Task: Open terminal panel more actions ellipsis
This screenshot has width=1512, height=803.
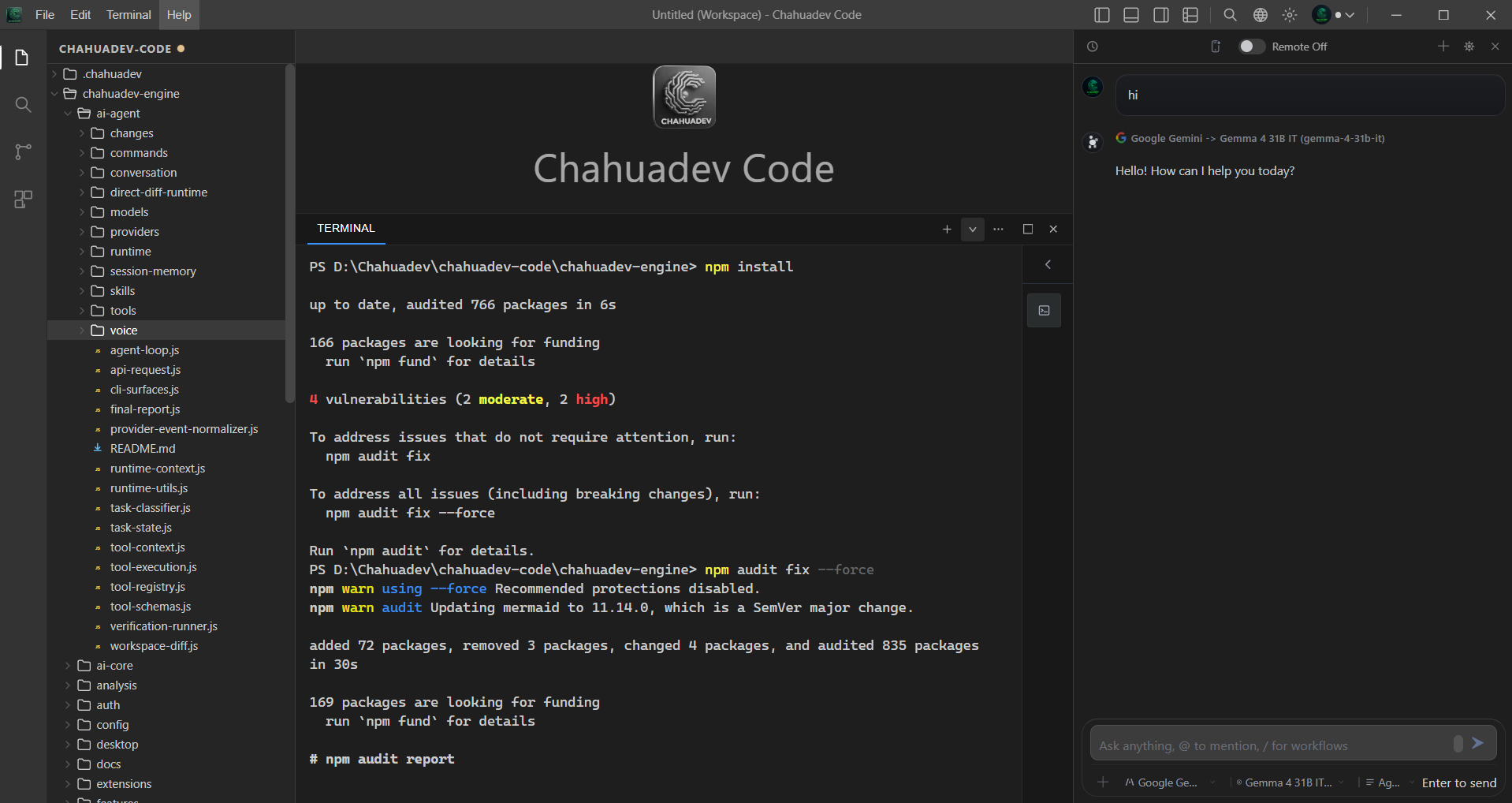Action: pos(999,230)
